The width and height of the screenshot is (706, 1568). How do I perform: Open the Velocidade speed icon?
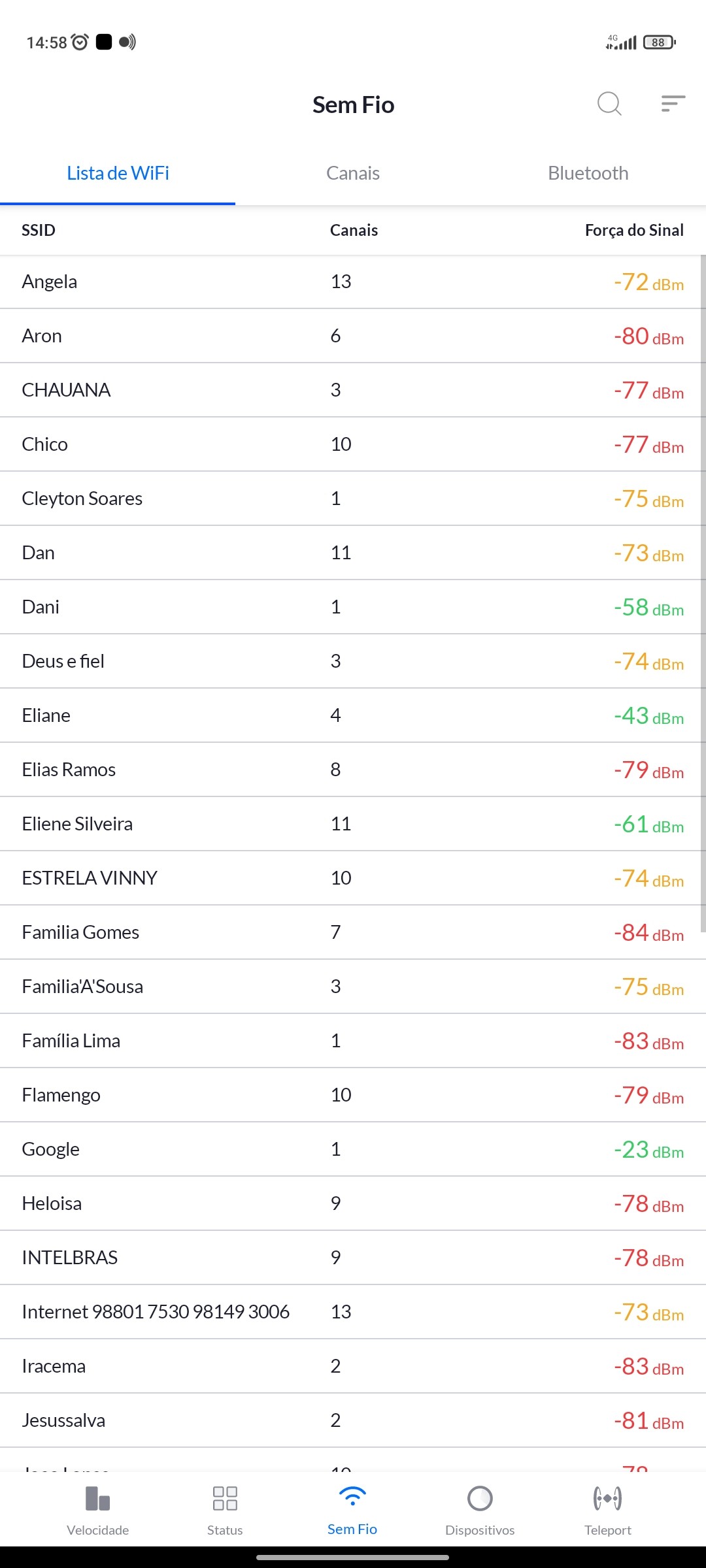[98, 1498]
